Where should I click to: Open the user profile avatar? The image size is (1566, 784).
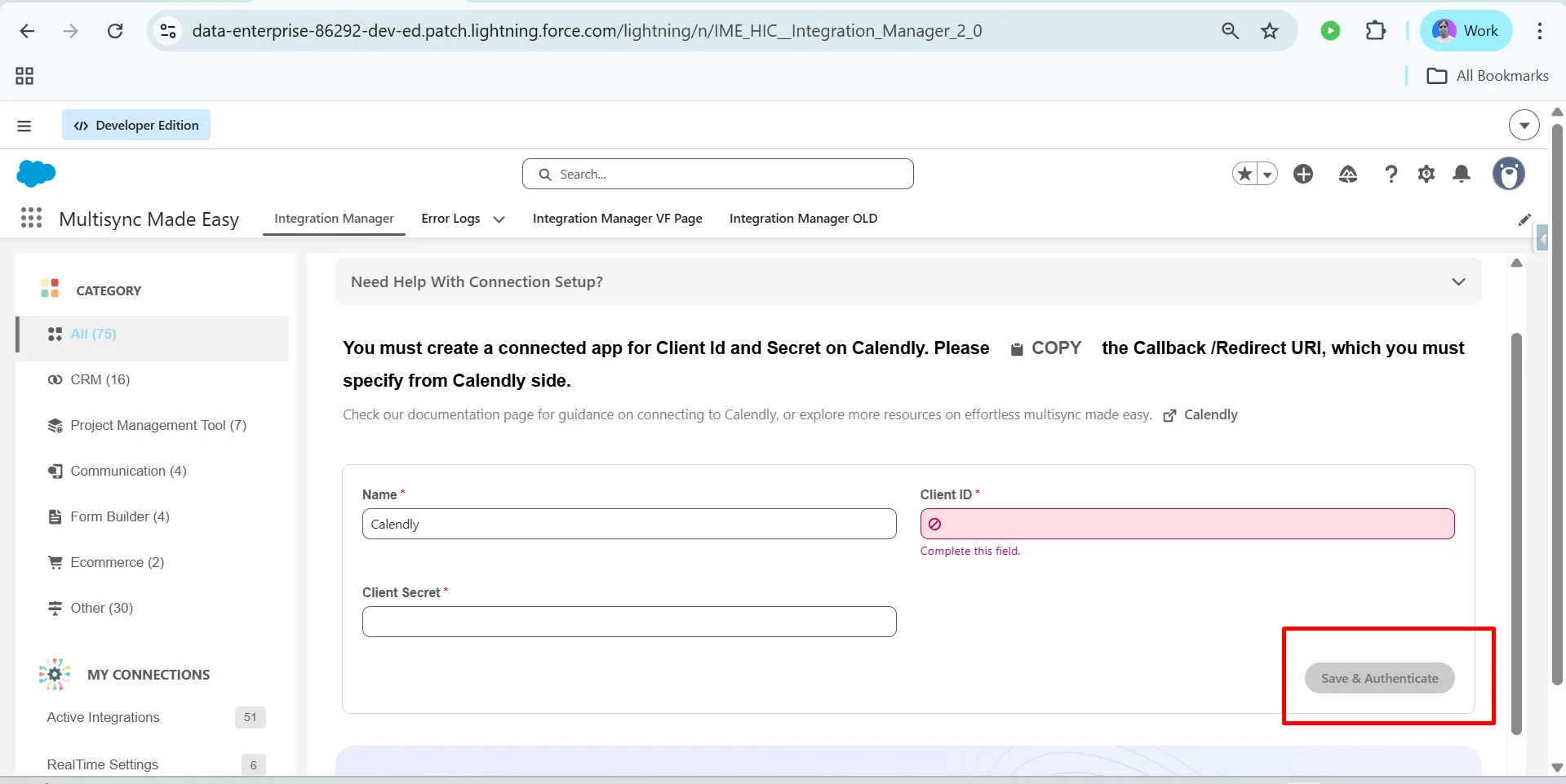(x=1509, y=174)
